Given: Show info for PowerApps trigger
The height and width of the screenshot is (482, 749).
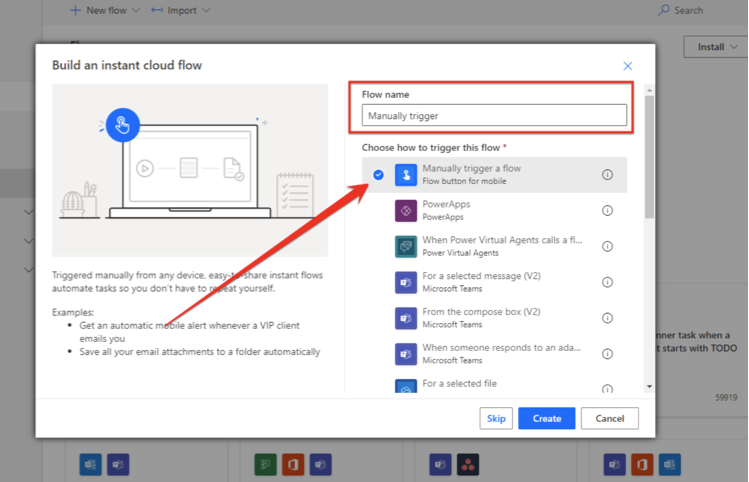Looking at the screenshot, I should tap(607, 211).
